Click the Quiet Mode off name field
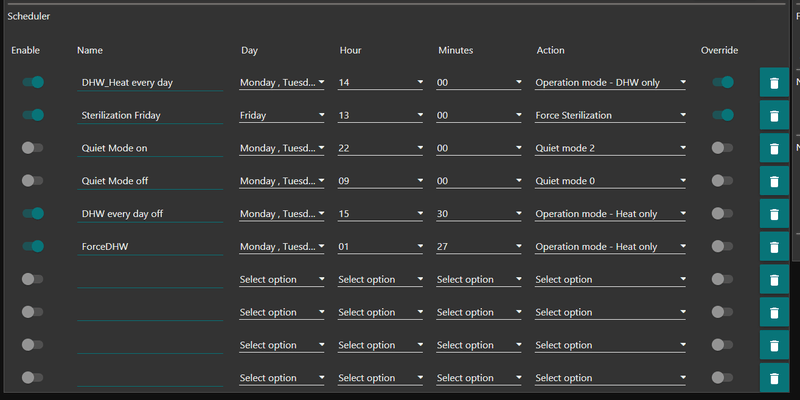Screen dimensions: 800x400 pos(150,181)
